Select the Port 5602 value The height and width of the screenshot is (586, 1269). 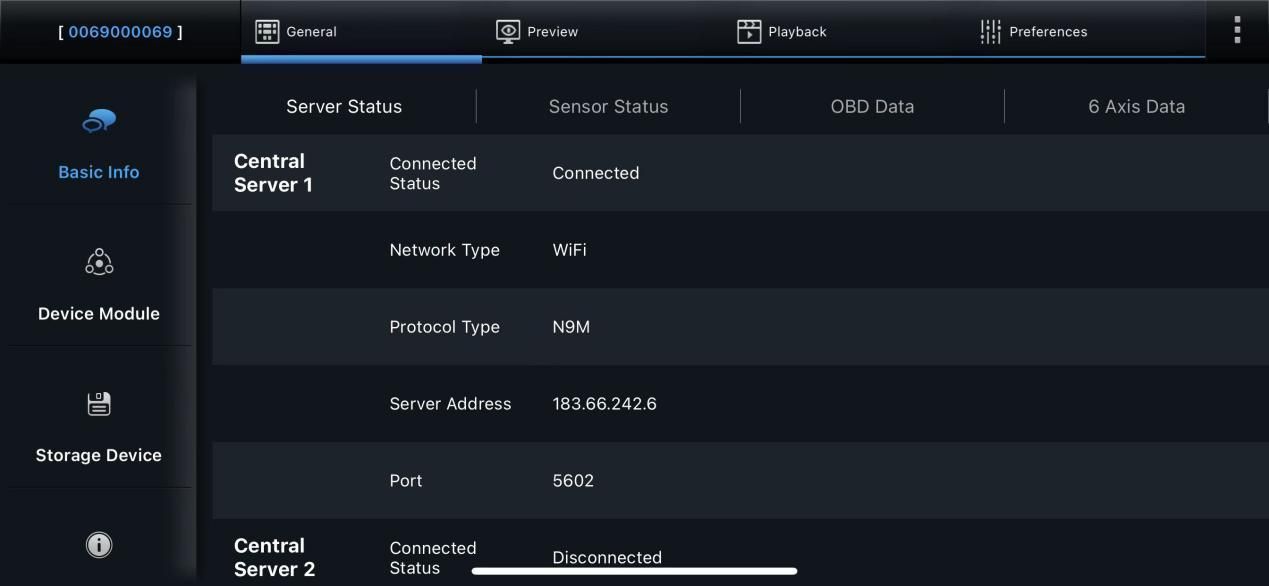point(573,481)
